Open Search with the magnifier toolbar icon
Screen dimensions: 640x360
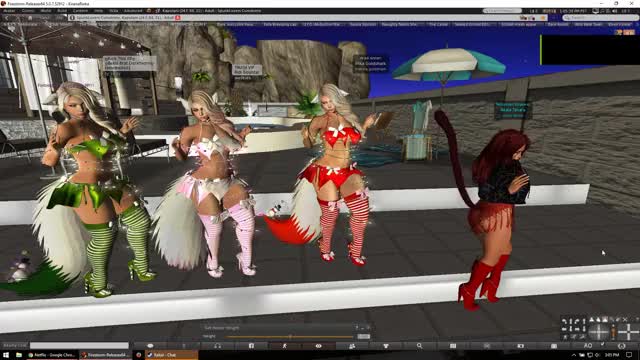419,346
